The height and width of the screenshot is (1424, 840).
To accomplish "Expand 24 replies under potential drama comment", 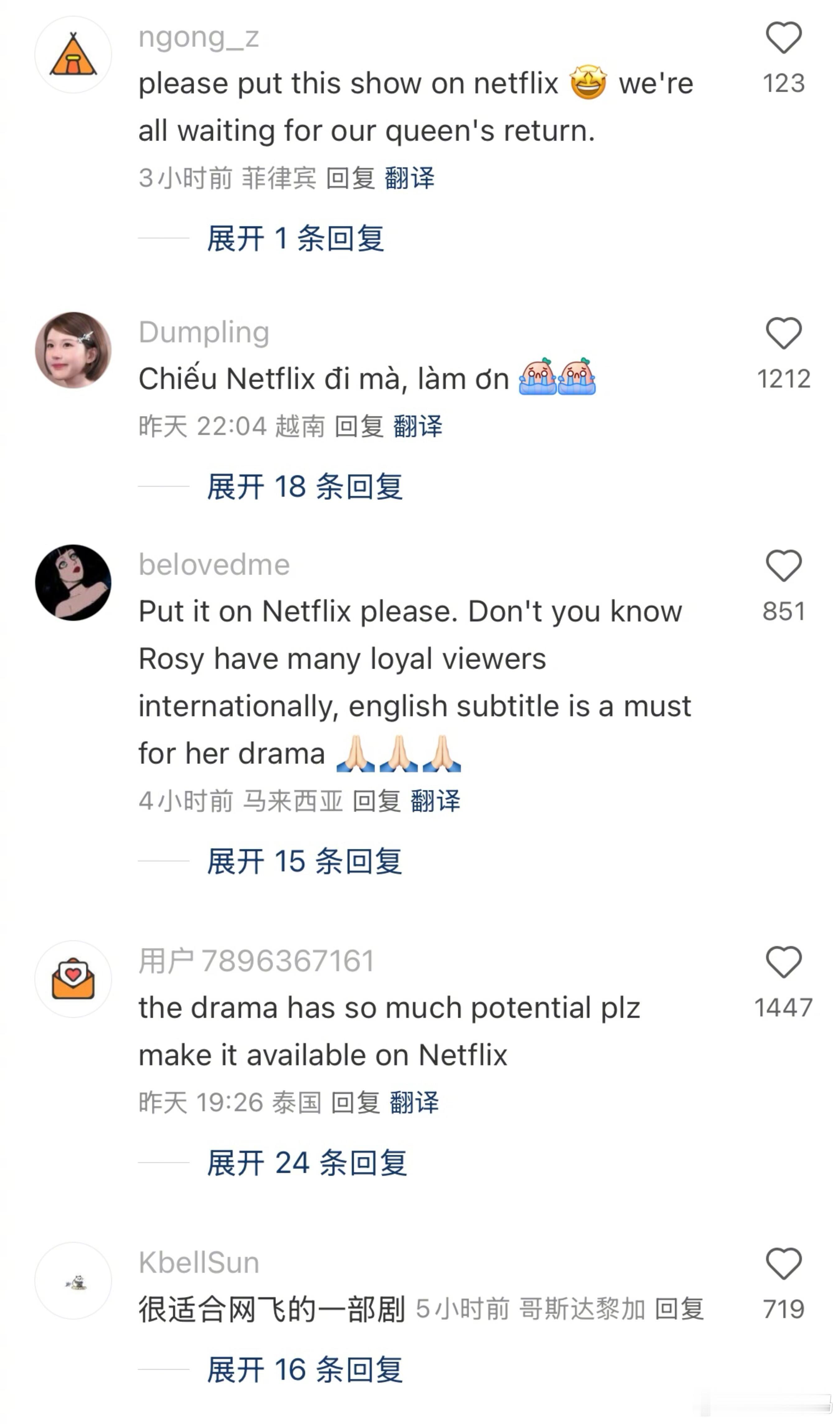I will pos(307,1163).
